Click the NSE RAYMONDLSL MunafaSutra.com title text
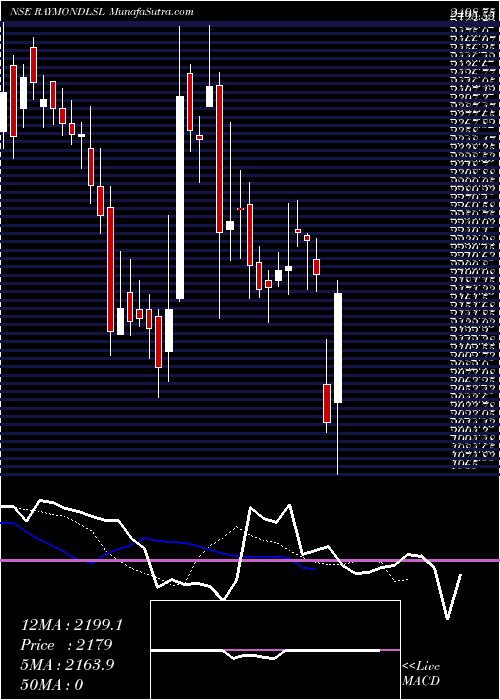Image resolution: width=500 pixels, height=700 pixels. [101, 12]
